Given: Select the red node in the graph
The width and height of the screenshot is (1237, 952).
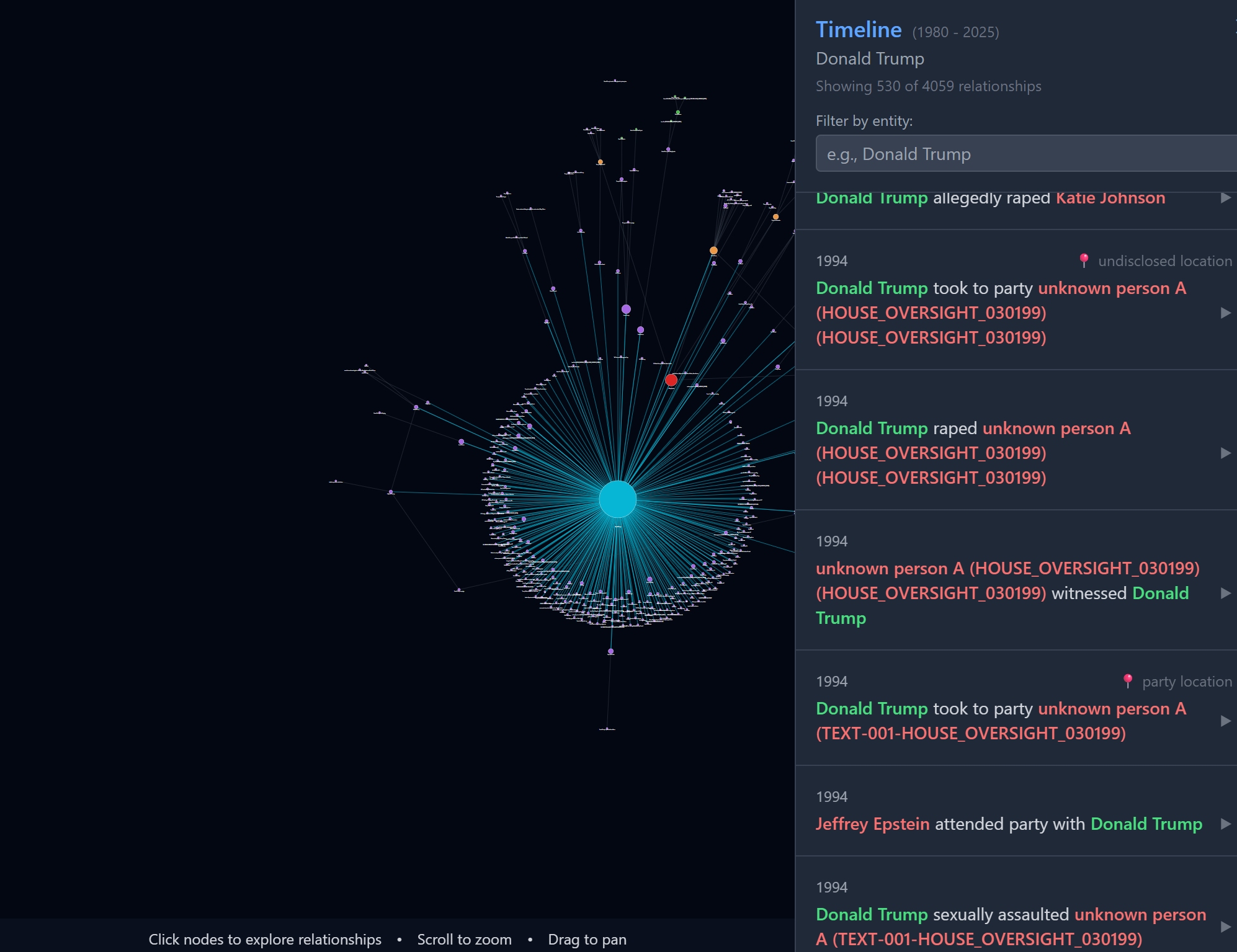Looking at the screenshot, I should pos(671,380).
